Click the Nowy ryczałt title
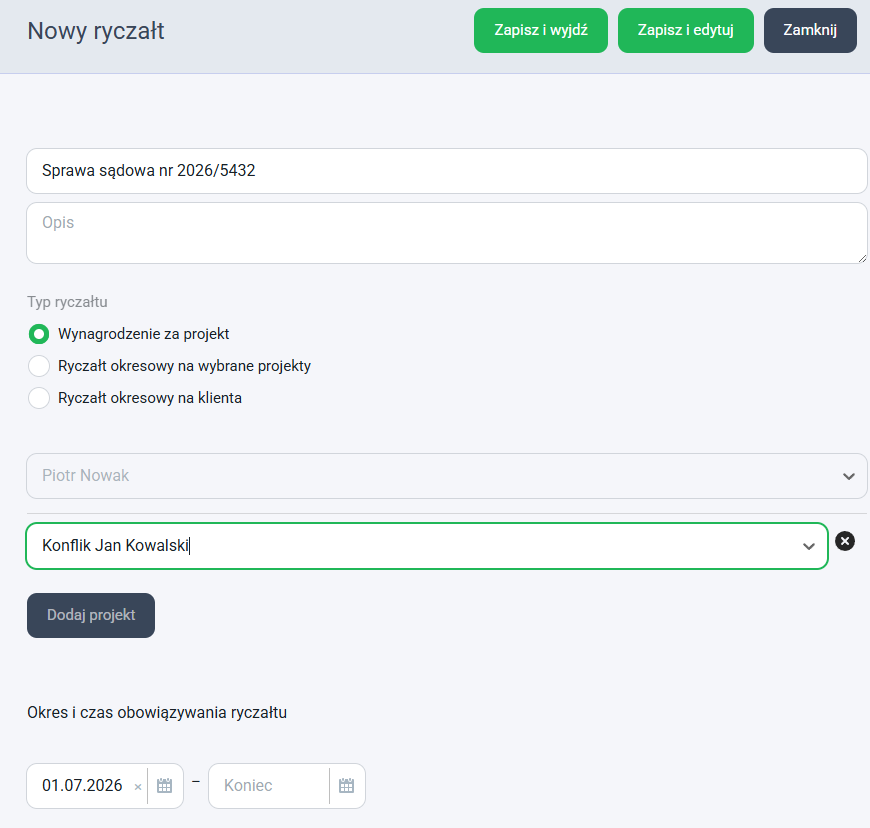 point(96,31)
